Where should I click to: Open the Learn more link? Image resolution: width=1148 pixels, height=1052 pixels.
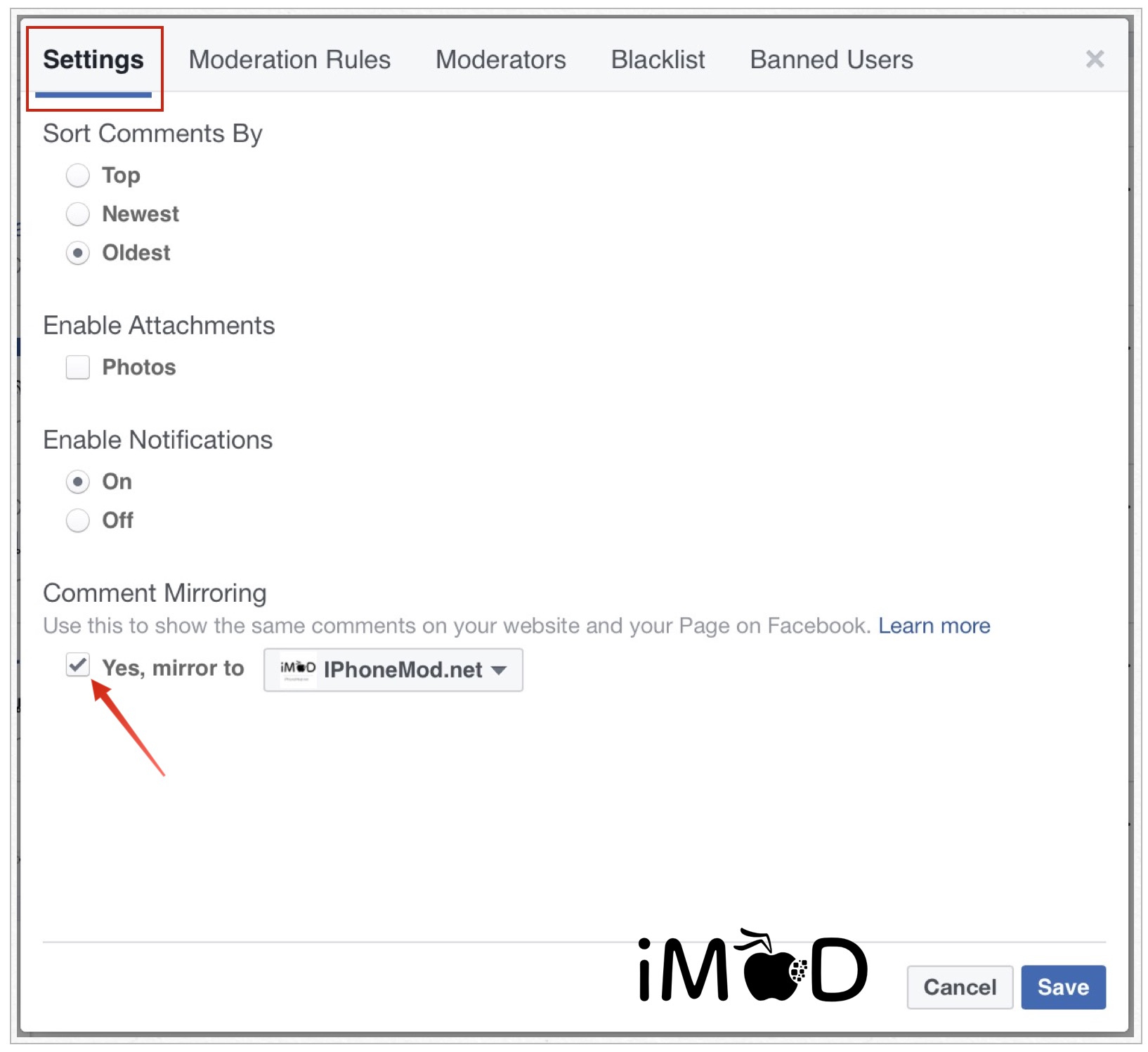coord(934,626)
